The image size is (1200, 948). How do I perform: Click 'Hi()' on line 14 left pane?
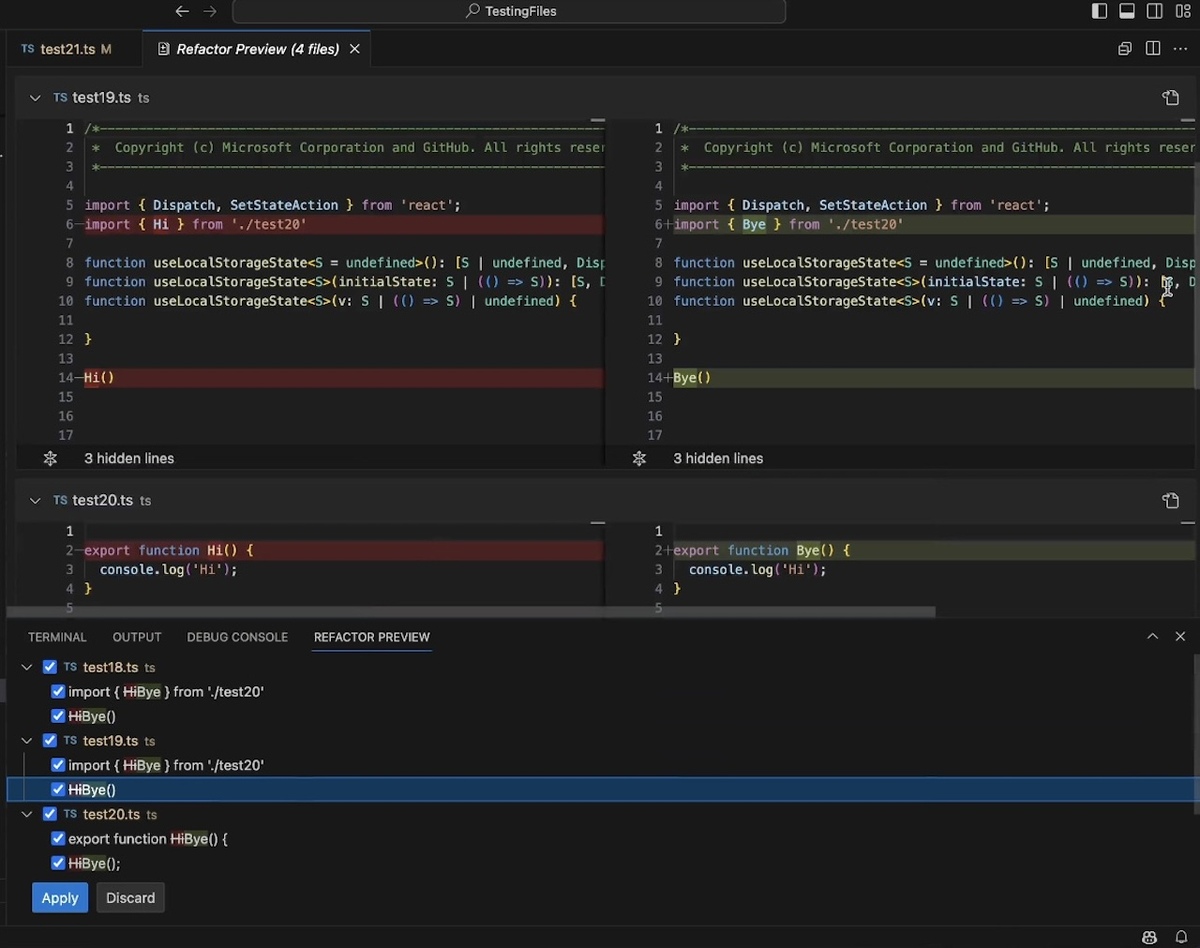coord(99,378)
